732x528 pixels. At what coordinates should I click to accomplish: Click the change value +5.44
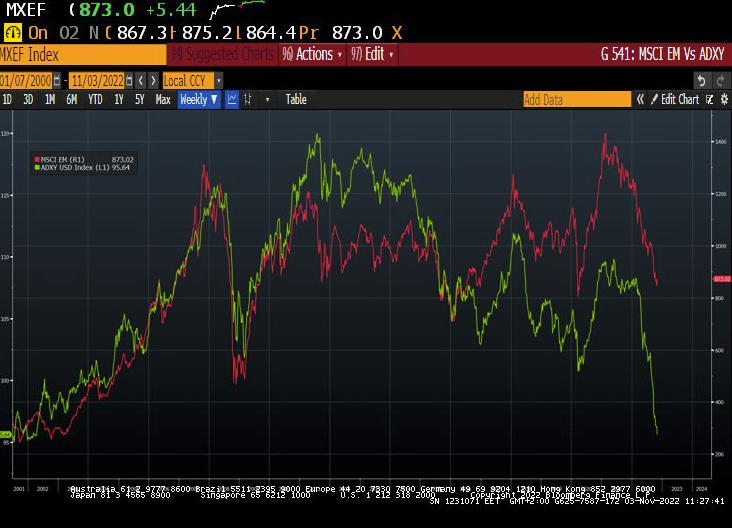click(171, 9)
